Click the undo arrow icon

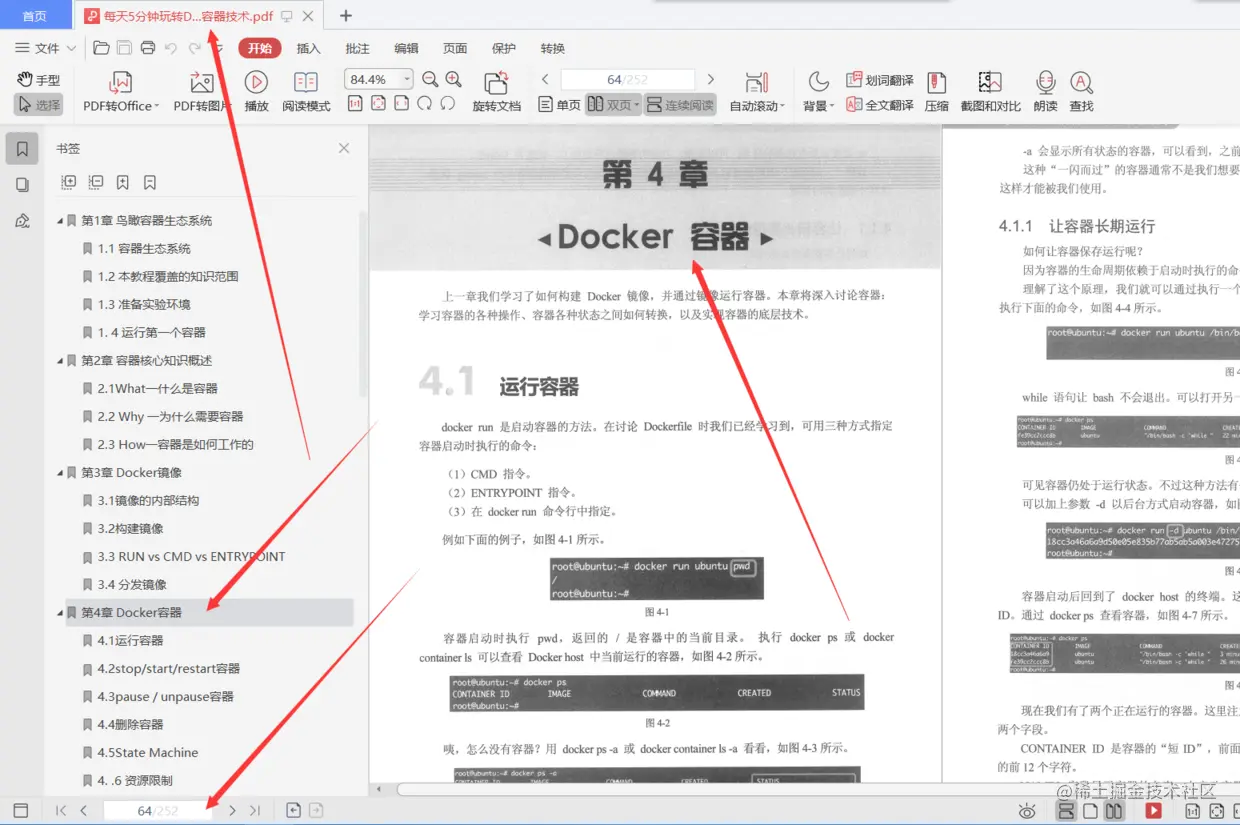171,48
